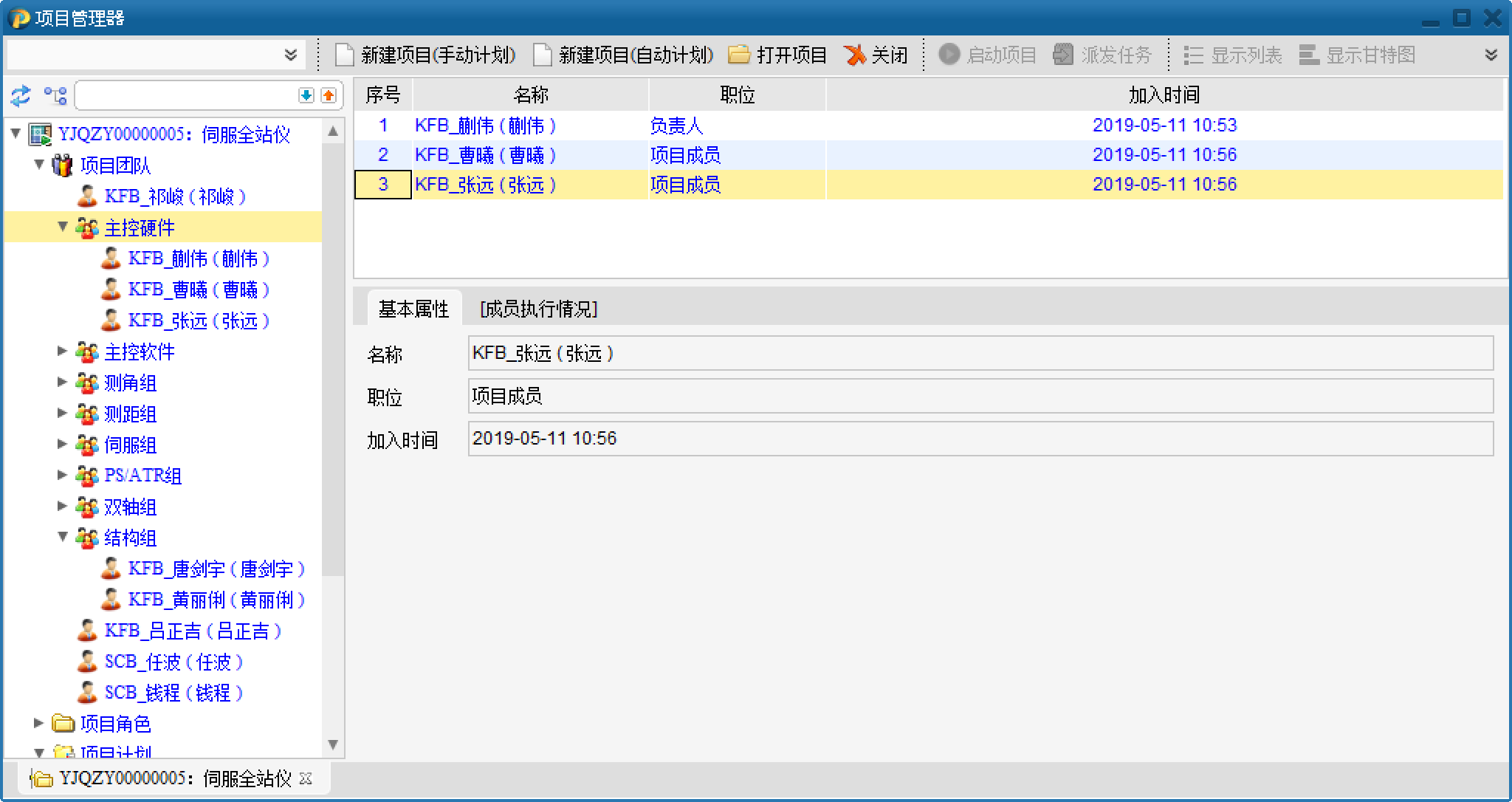Expand toolbar overflow chevron at far right
The image size is (1512, 802).
coord(1491,55)
